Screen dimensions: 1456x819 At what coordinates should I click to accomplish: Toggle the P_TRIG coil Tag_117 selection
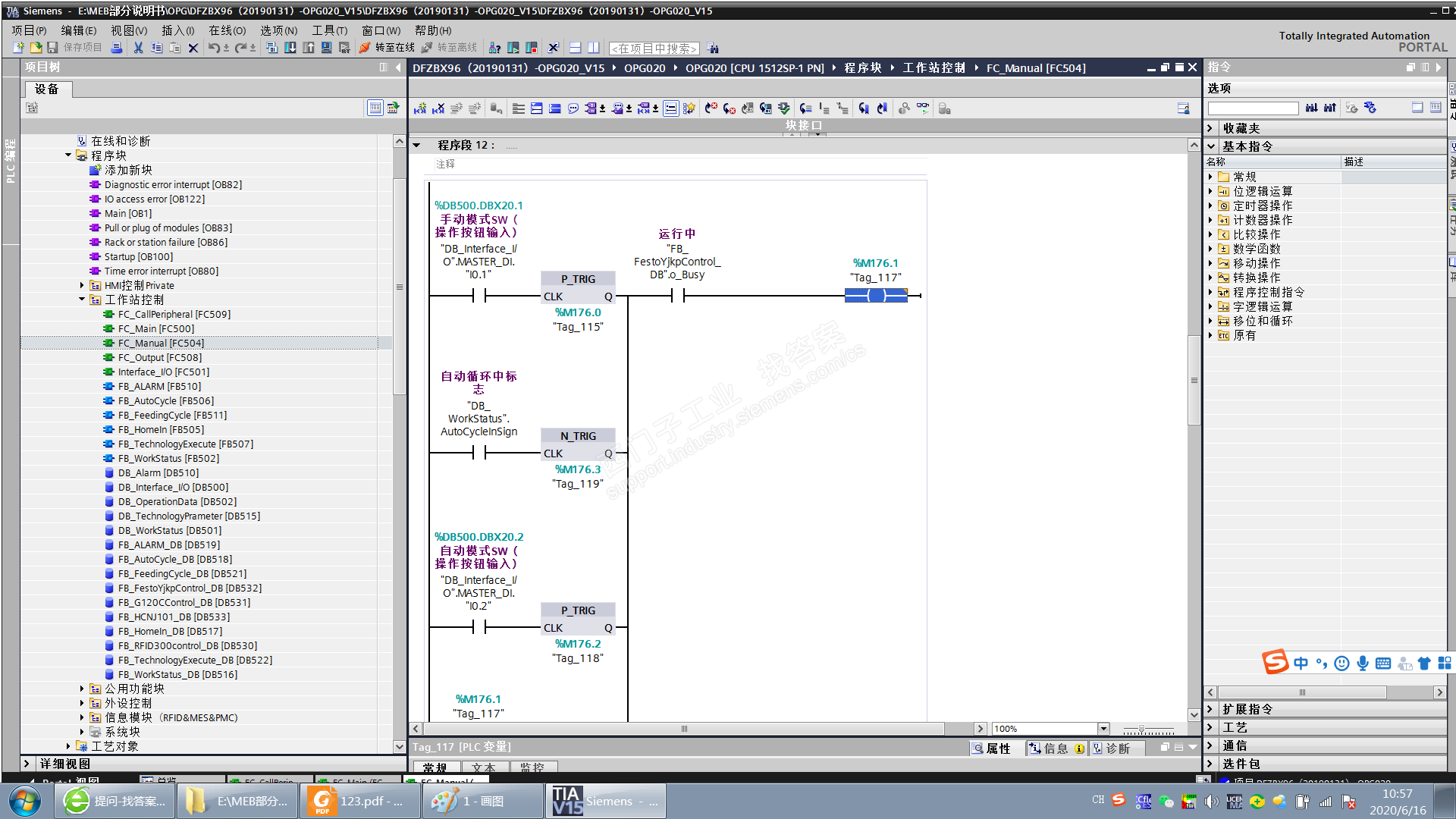(x=876, y=296)
